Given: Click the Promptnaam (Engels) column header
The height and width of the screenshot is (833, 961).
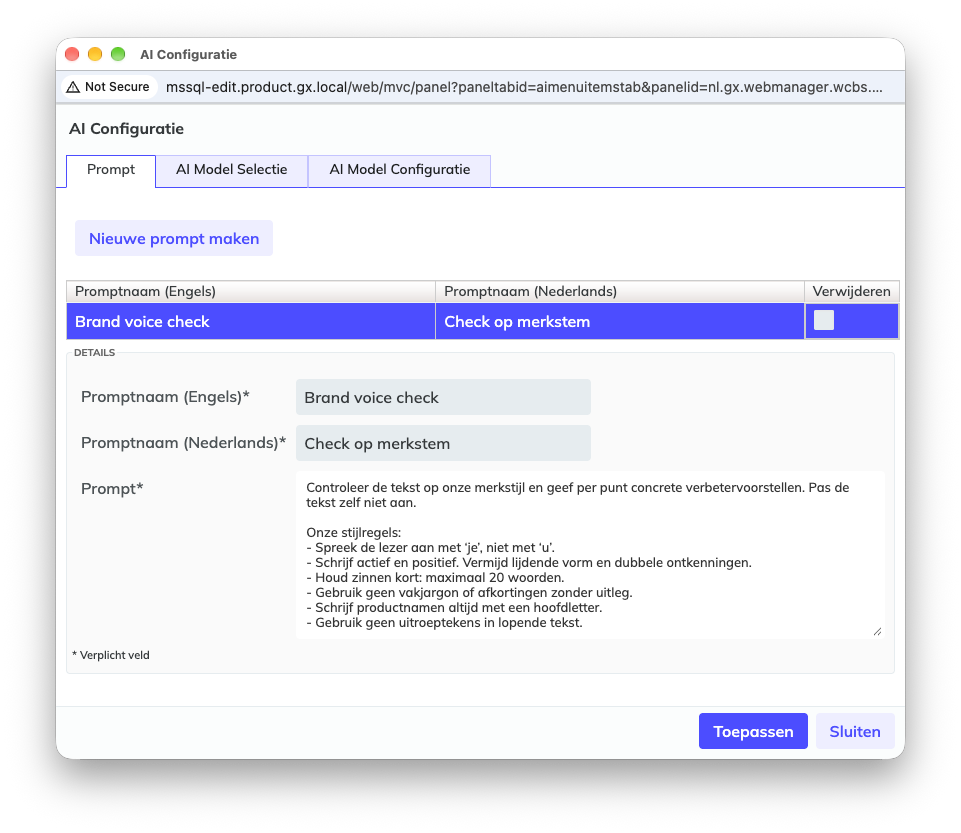Looking at the screenshot, I should (251, 292).
